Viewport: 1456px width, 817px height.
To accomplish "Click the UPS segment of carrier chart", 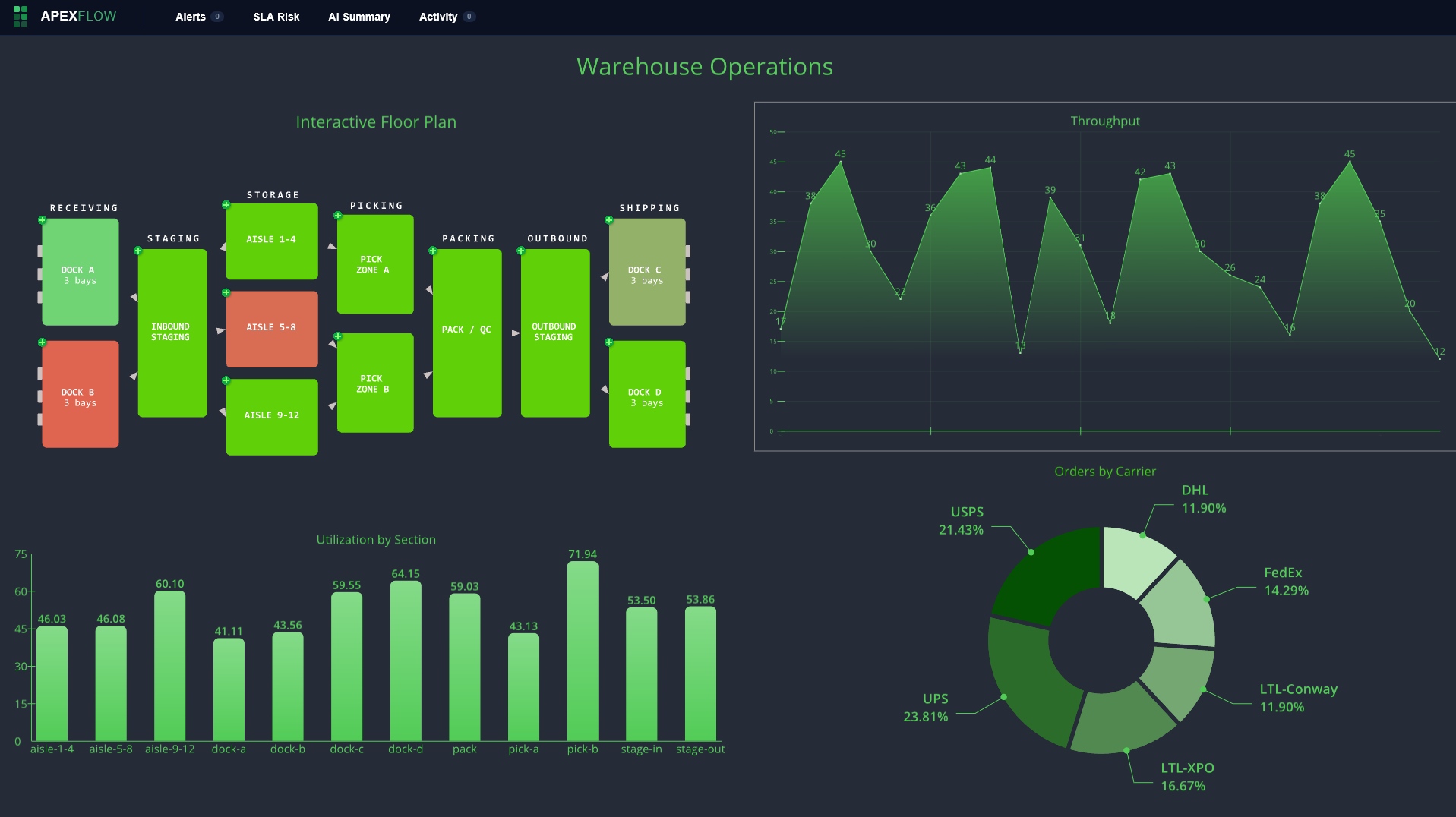I will click(x=1029, y=683).
